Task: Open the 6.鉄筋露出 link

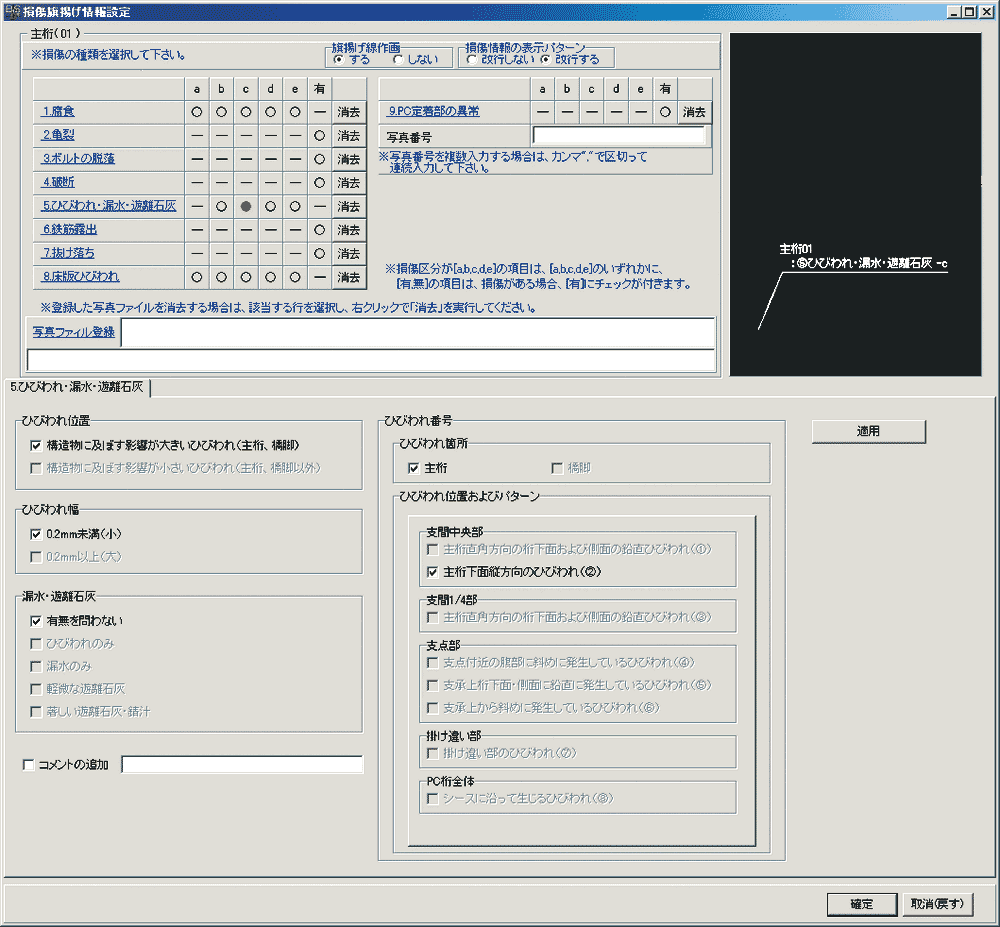Action: tap(70, 230)
